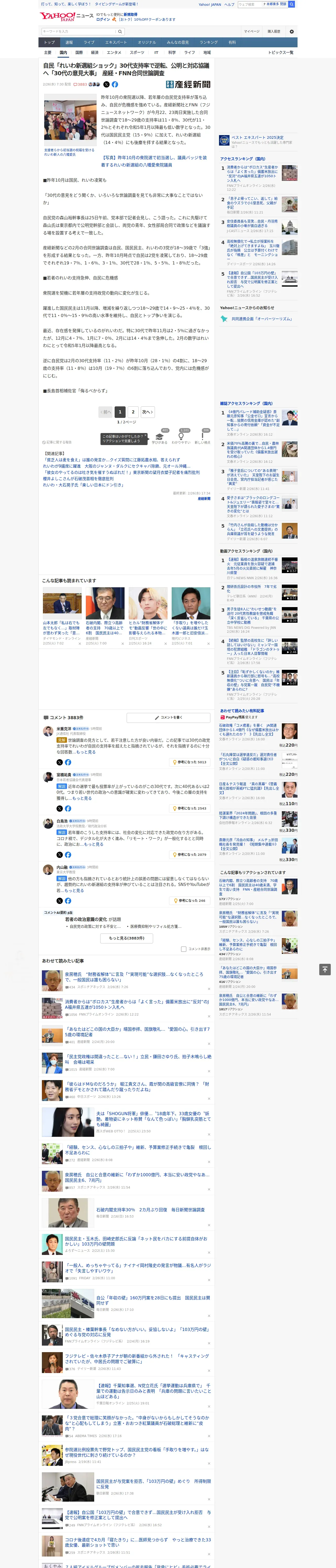336x1568 pixels.
Task: Expand 米重克洋's comment with もっと見る
Action: click(87, 752)
